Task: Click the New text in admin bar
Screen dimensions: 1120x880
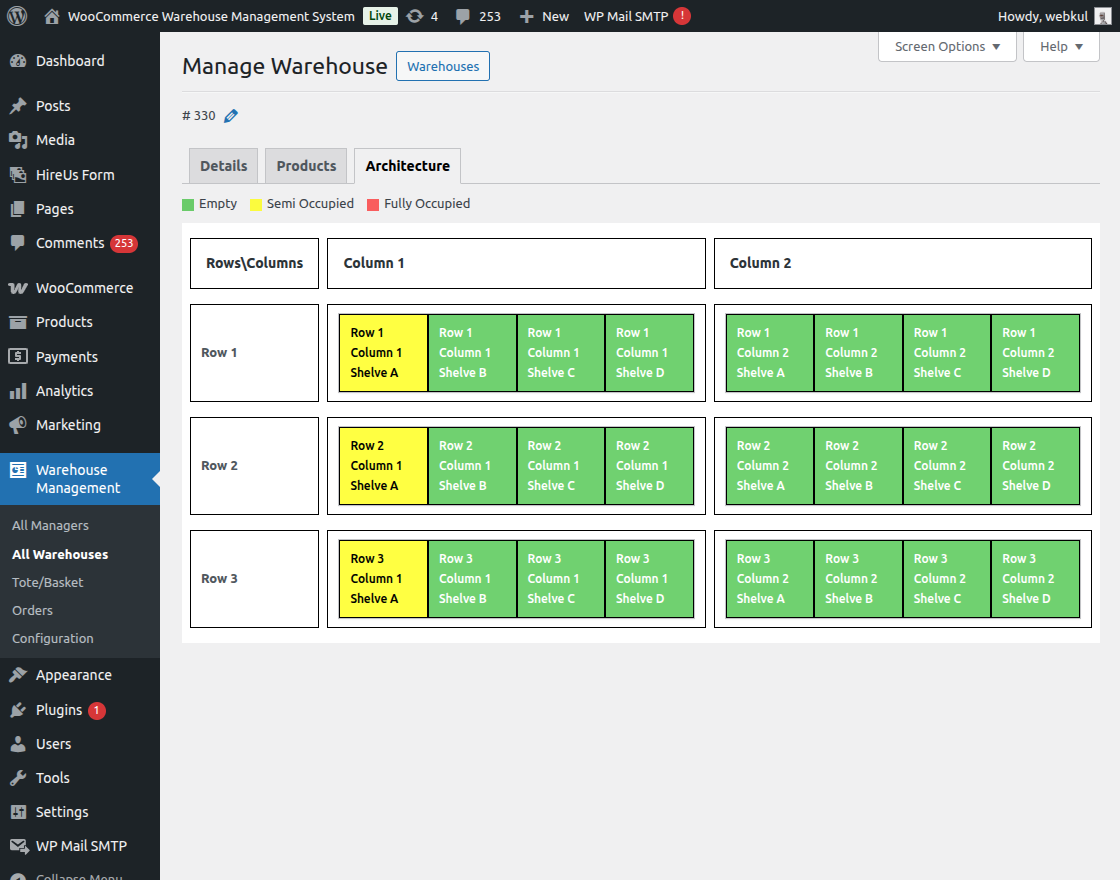Action: (x=555, y=16)
